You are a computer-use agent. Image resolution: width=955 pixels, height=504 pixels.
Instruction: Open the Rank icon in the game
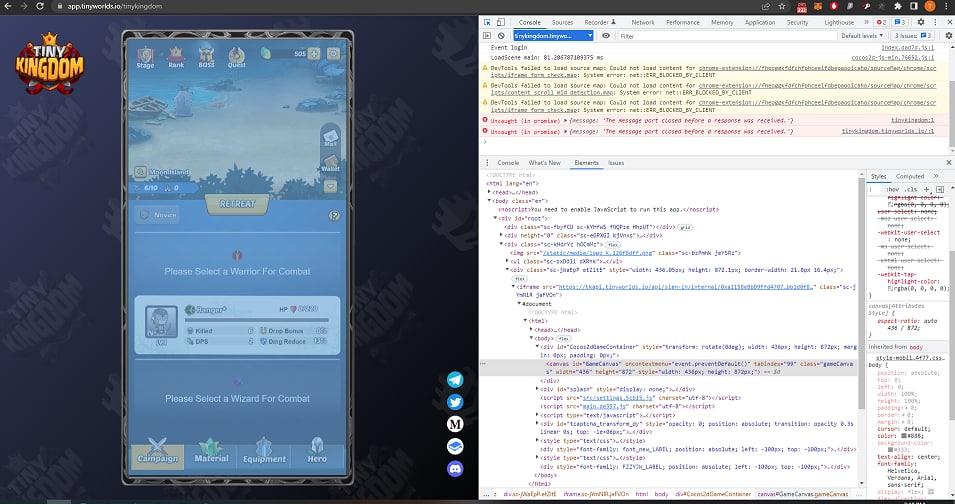176,57
